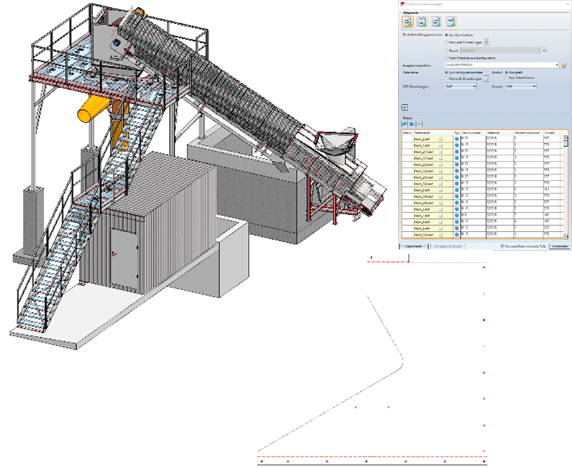
Task: Click the second blue icon in the Dateien toolbar
Action: [412, 124]
